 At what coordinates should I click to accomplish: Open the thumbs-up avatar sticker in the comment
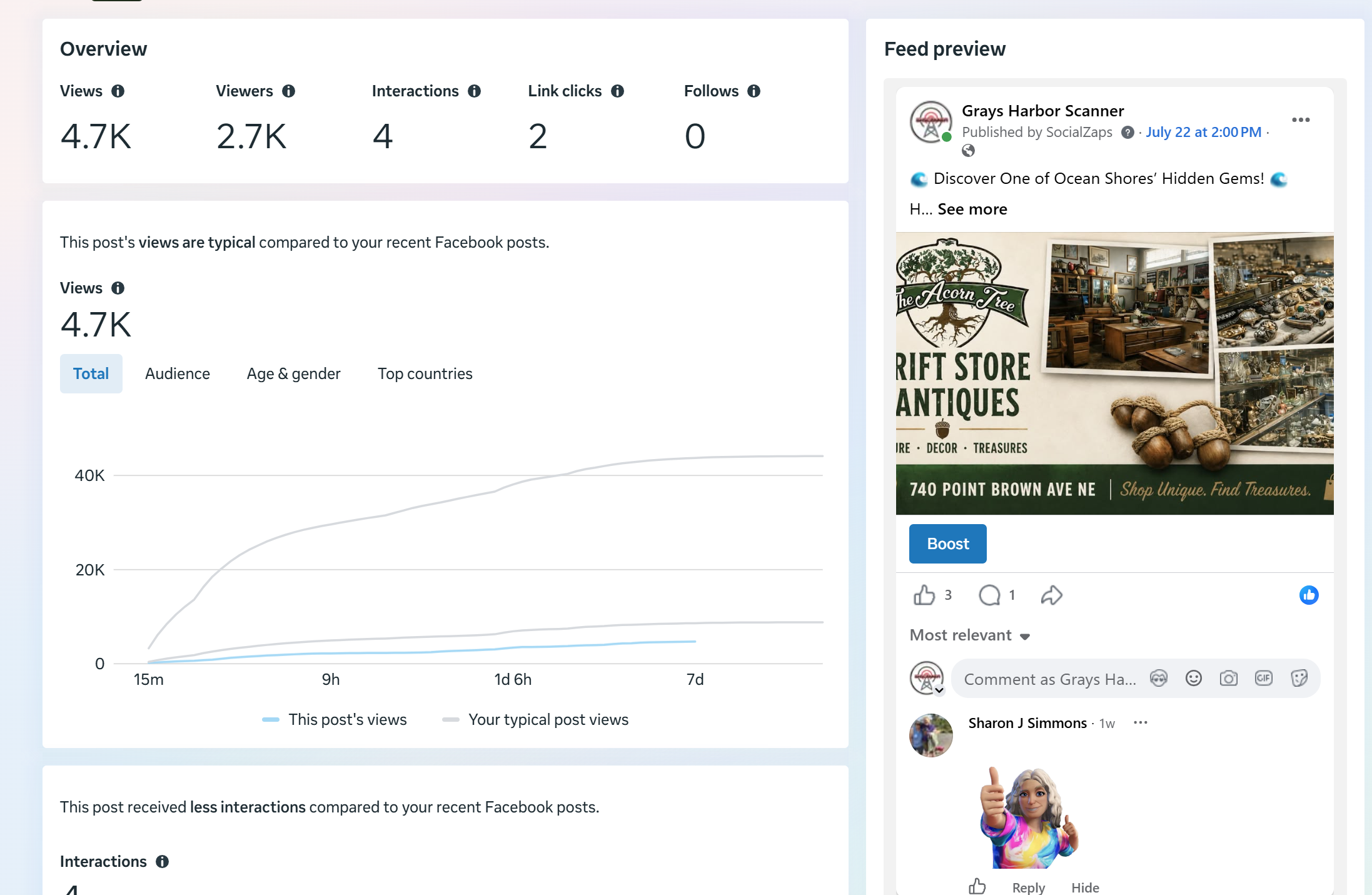click(1029, 817)
